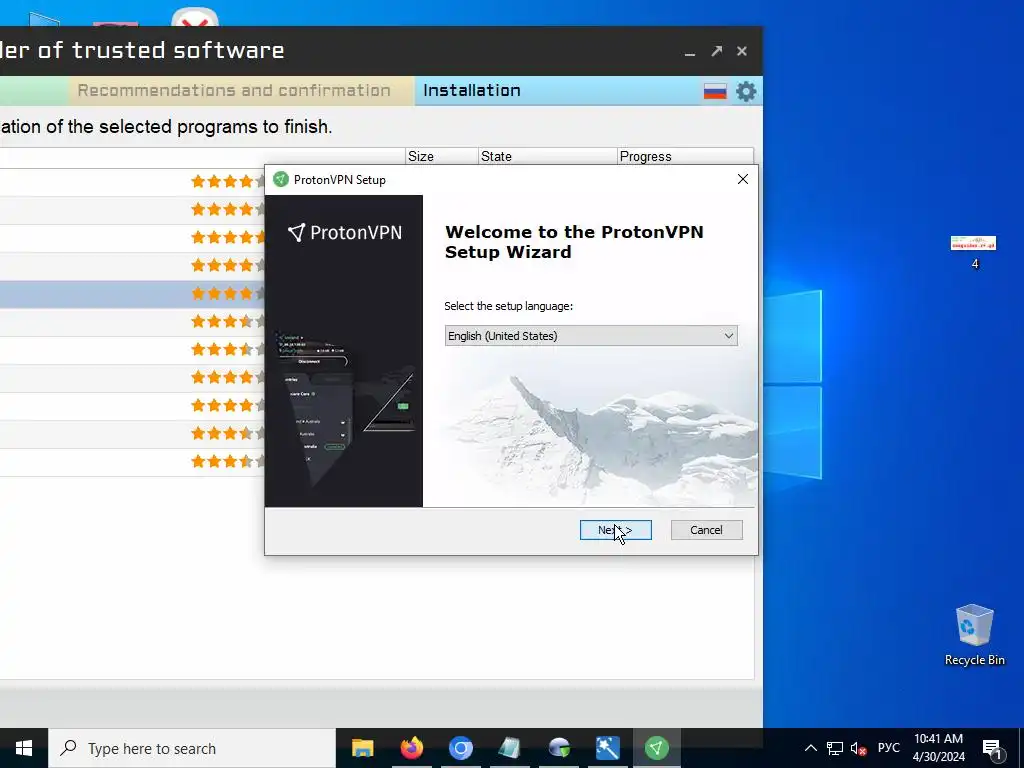
Task: Click the taskbar search box
Action: pos(192,748)
